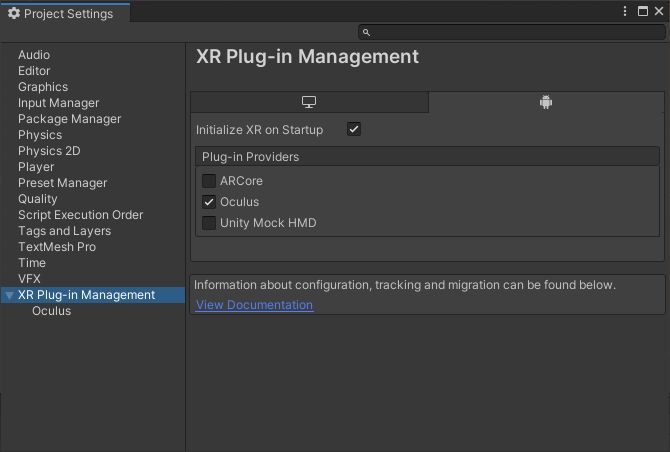Click the settings search field

point(512,32)
